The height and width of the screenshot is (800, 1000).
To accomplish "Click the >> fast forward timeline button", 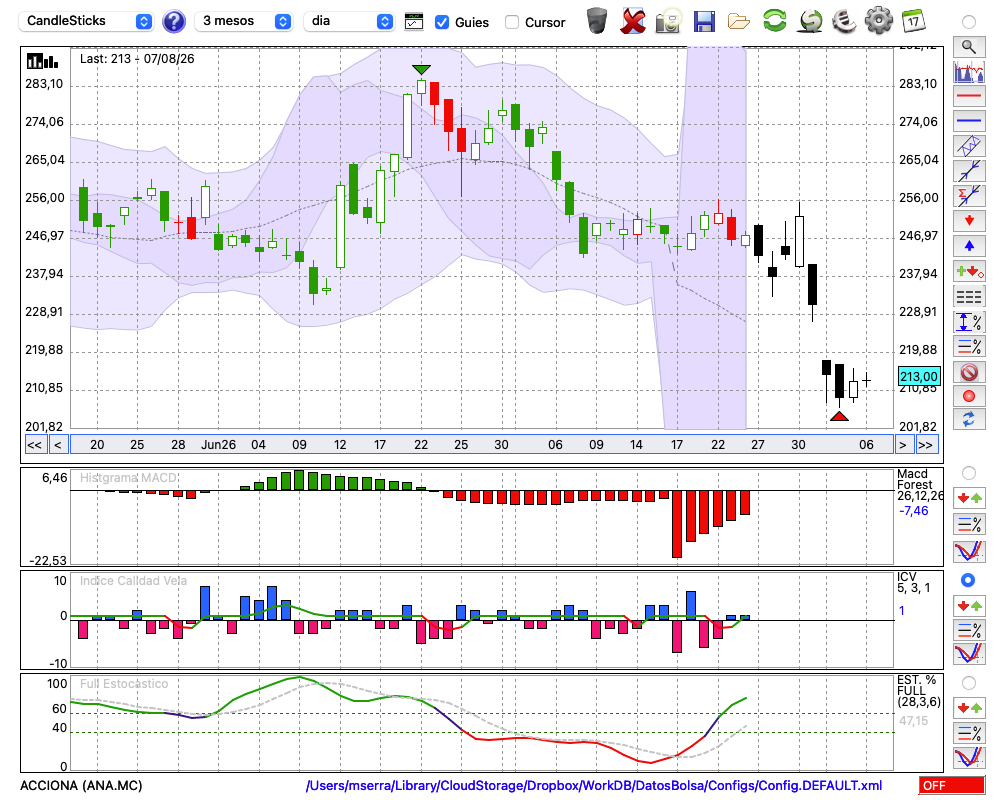I will click(x=927, y=445).
